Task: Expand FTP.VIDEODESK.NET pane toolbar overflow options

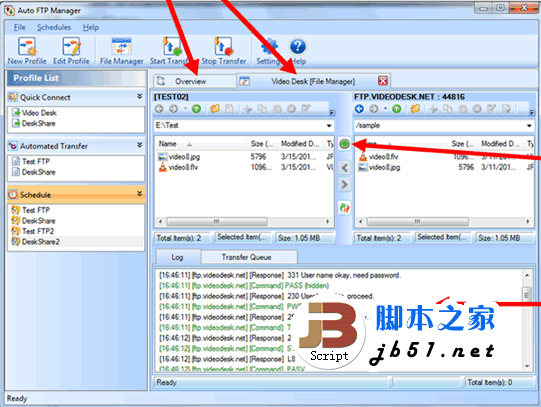Action: click(x=532, y=112)
